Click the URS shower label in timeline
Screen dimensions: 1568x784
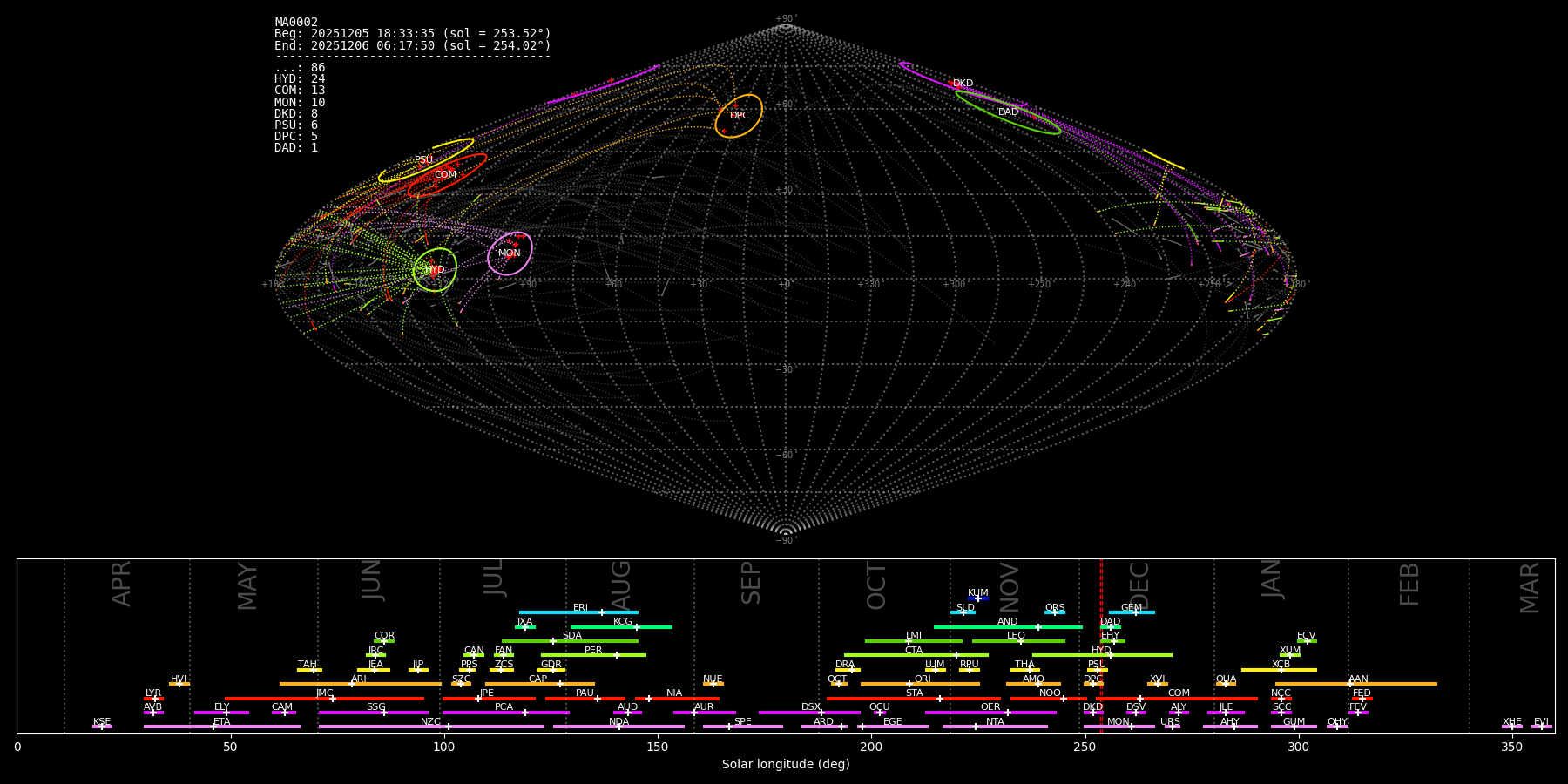1170,722
